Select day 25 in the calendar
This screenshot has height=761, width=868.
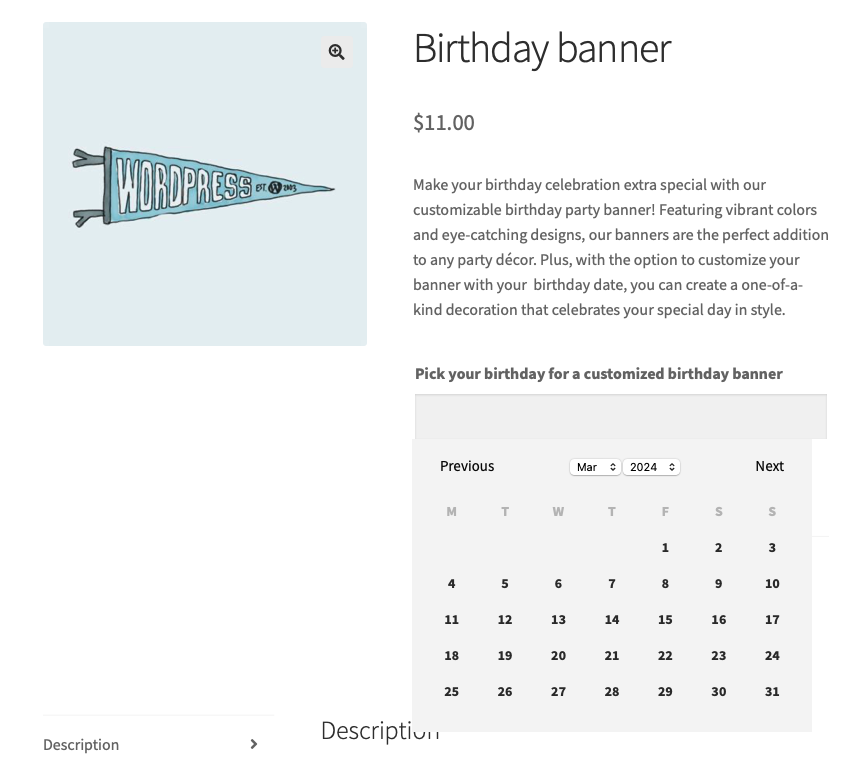[x=452, y=692]
